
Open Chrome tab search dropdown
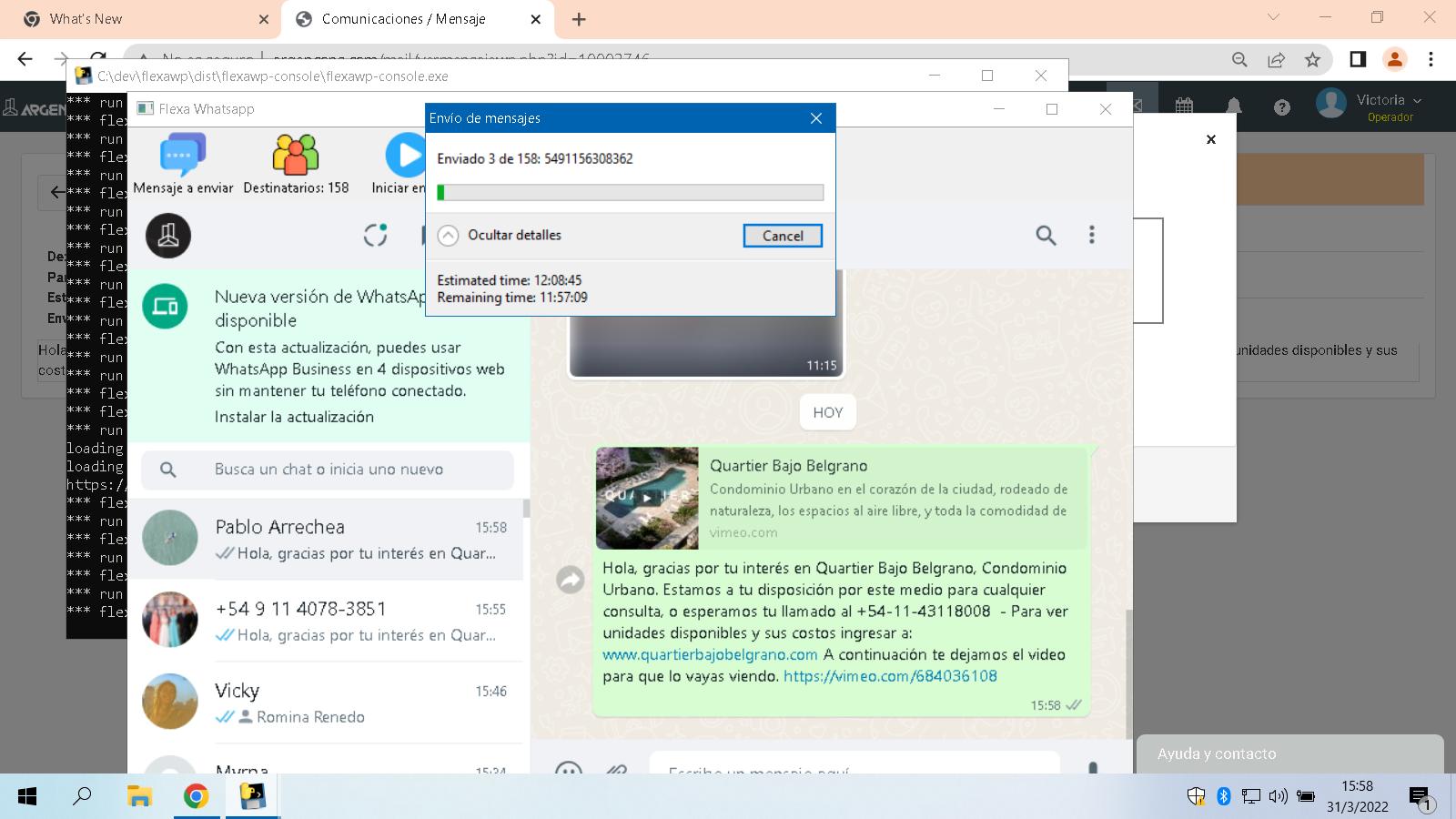point(1273,17)
